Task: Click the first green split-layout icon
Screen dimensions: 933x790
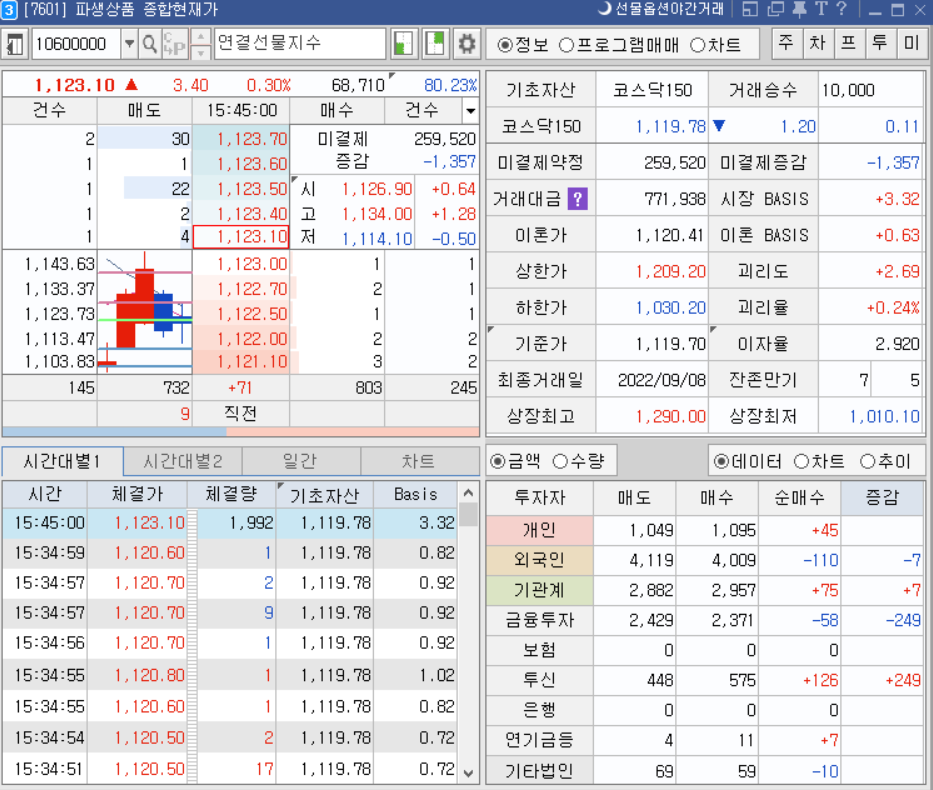Action: 403,44
